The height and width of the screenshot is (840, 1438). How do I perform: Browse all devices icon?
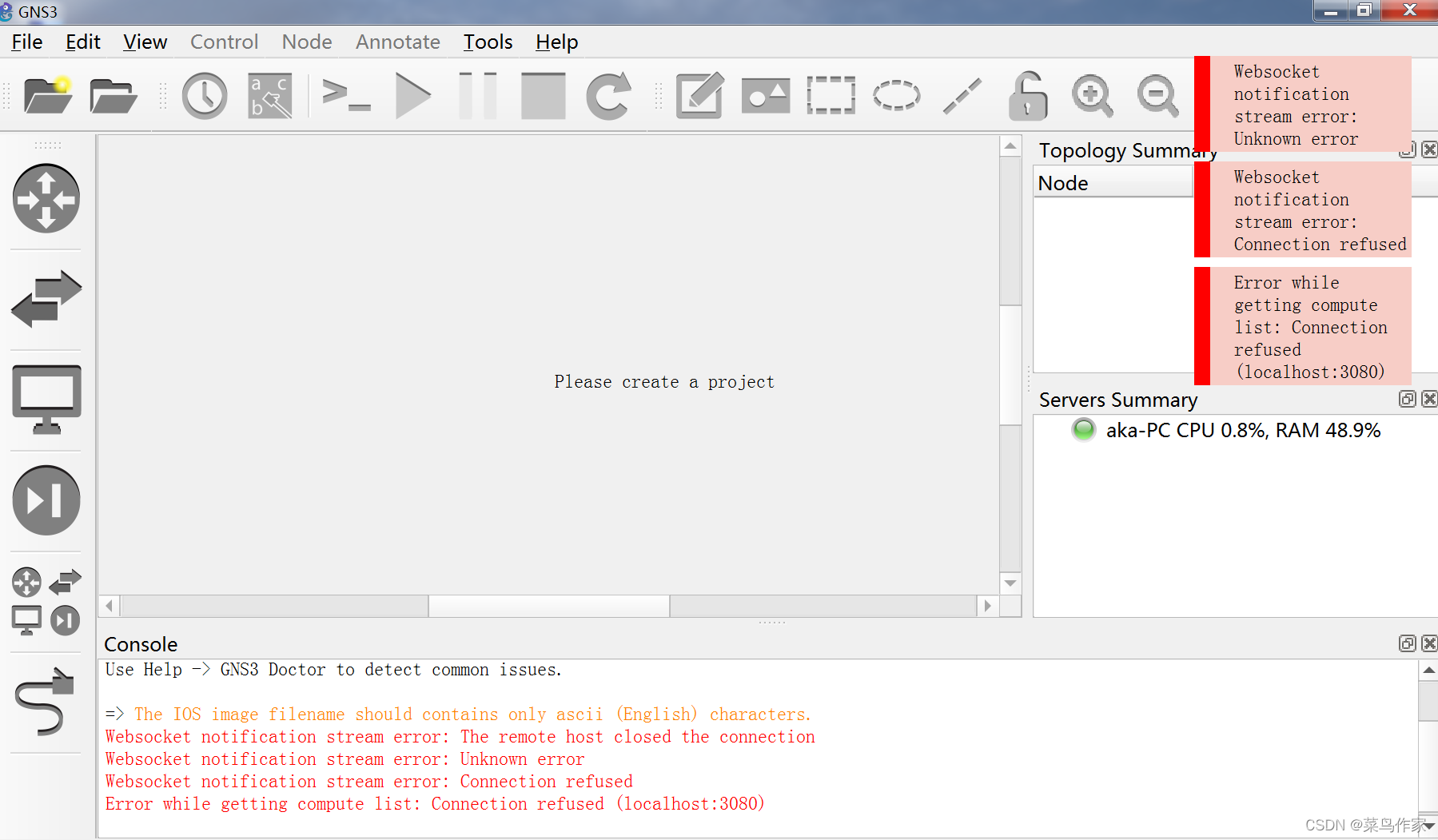tap(46, 602)
